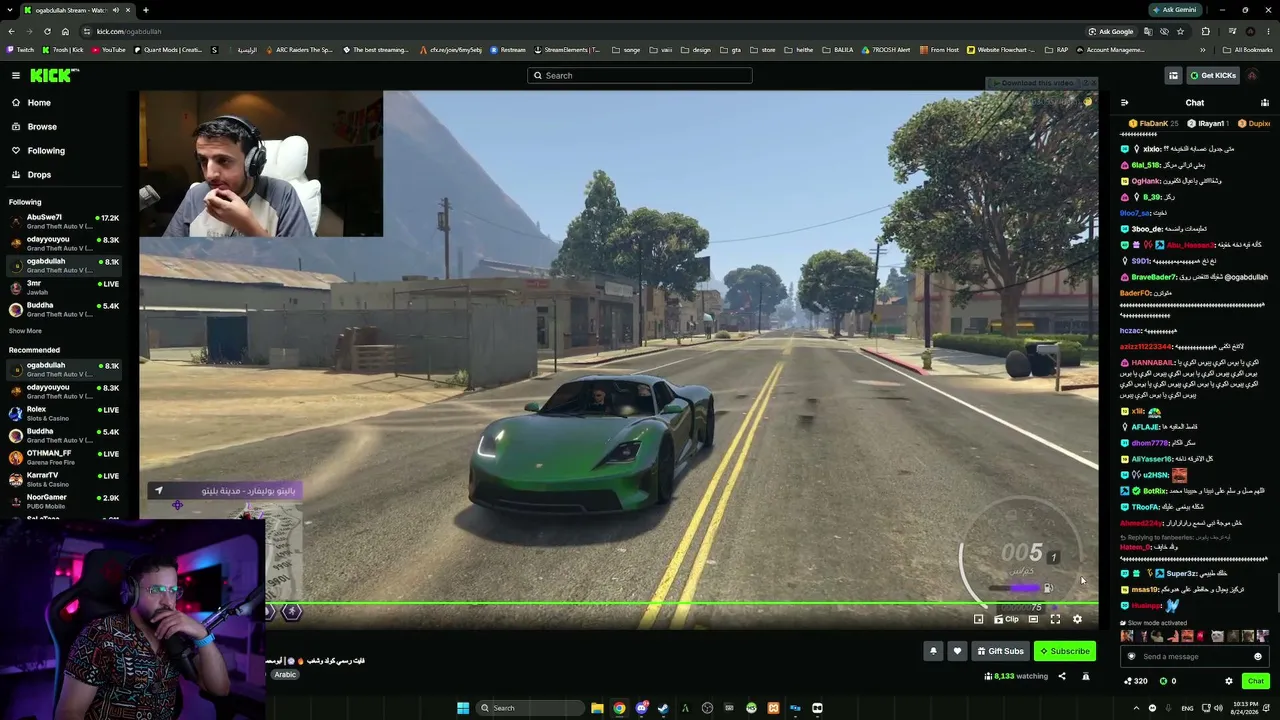Show more bookmarks via the overflow chevron

tap(1203, 49)
